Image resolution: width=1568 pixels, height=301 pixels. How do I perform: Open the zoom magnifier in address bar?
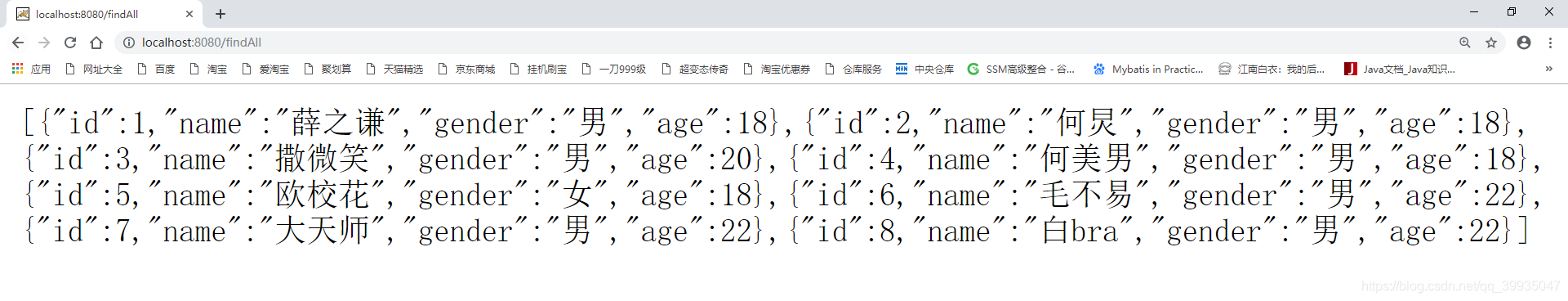[1465, 43]
